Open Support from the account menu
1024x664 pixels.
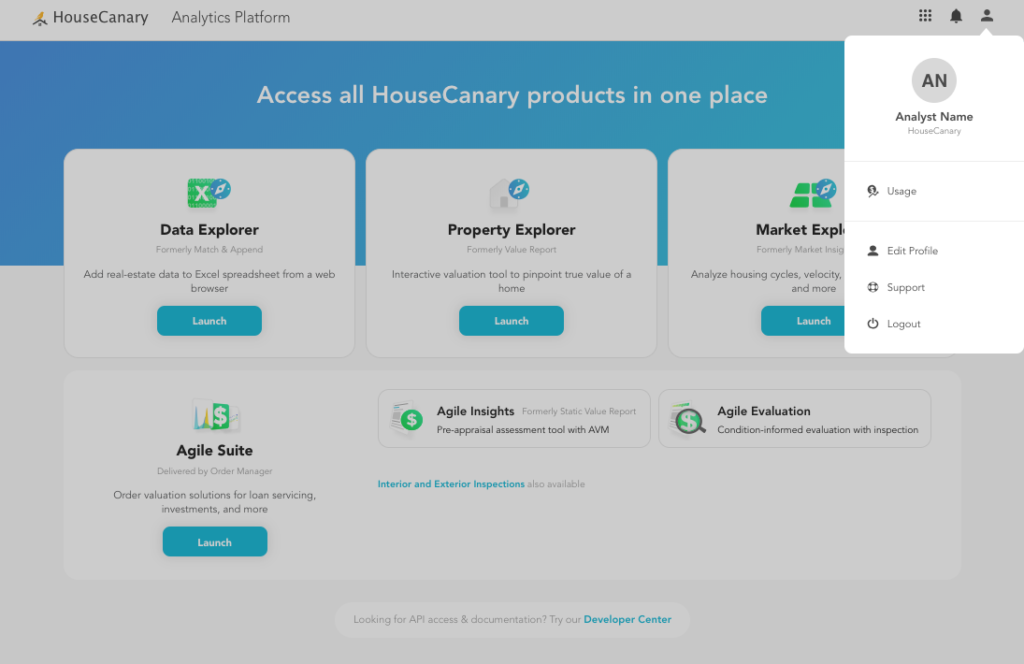[x=903, y=287]
